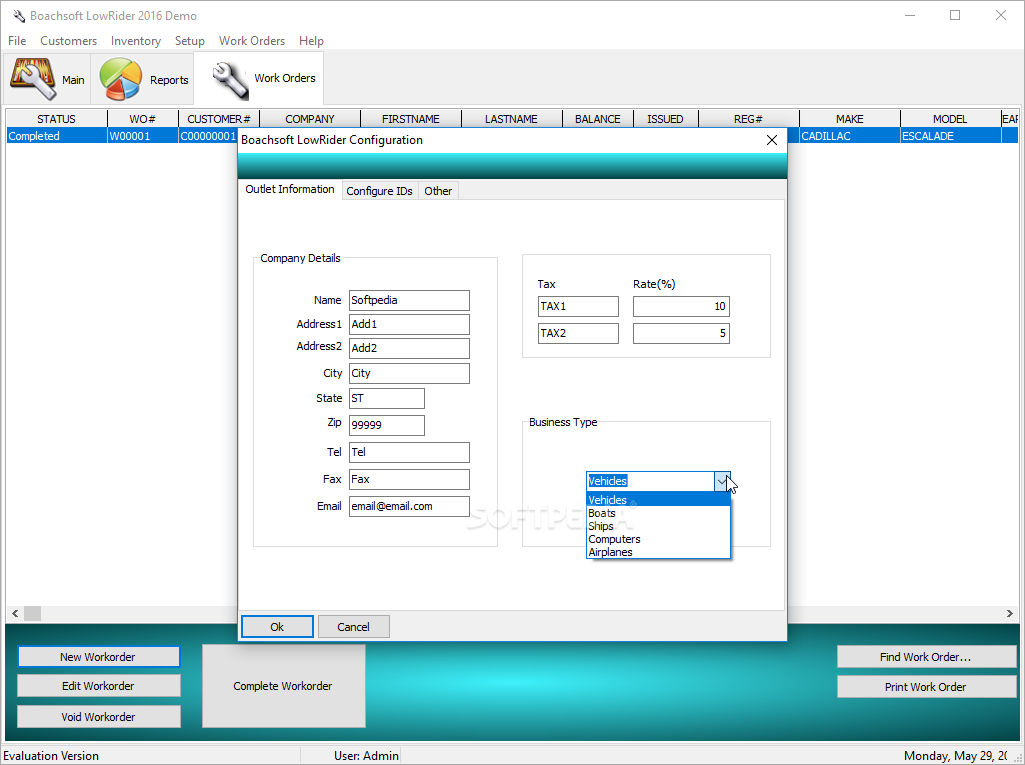
Task: Click the CUSTOMER# column header
Action: [x=219, y=119]
